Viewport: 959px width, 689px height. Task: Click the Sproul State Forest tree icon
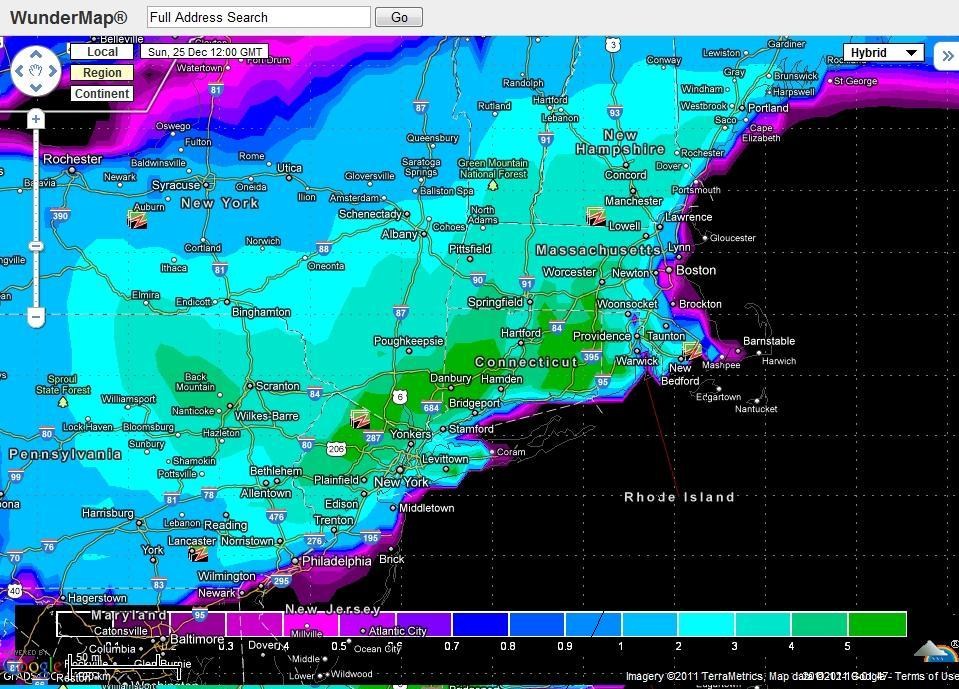click(63, 402)
